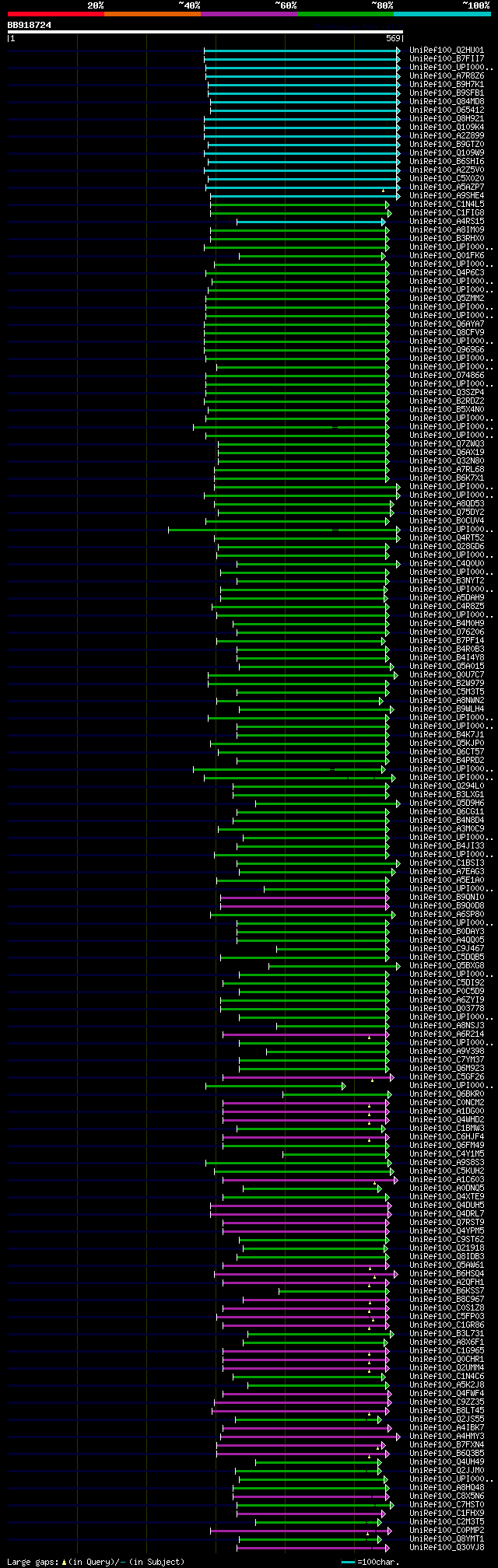Open hit UniRef100_Q969G6
The height and width of the screenshot is (1568, 498).
click(447, 349)
